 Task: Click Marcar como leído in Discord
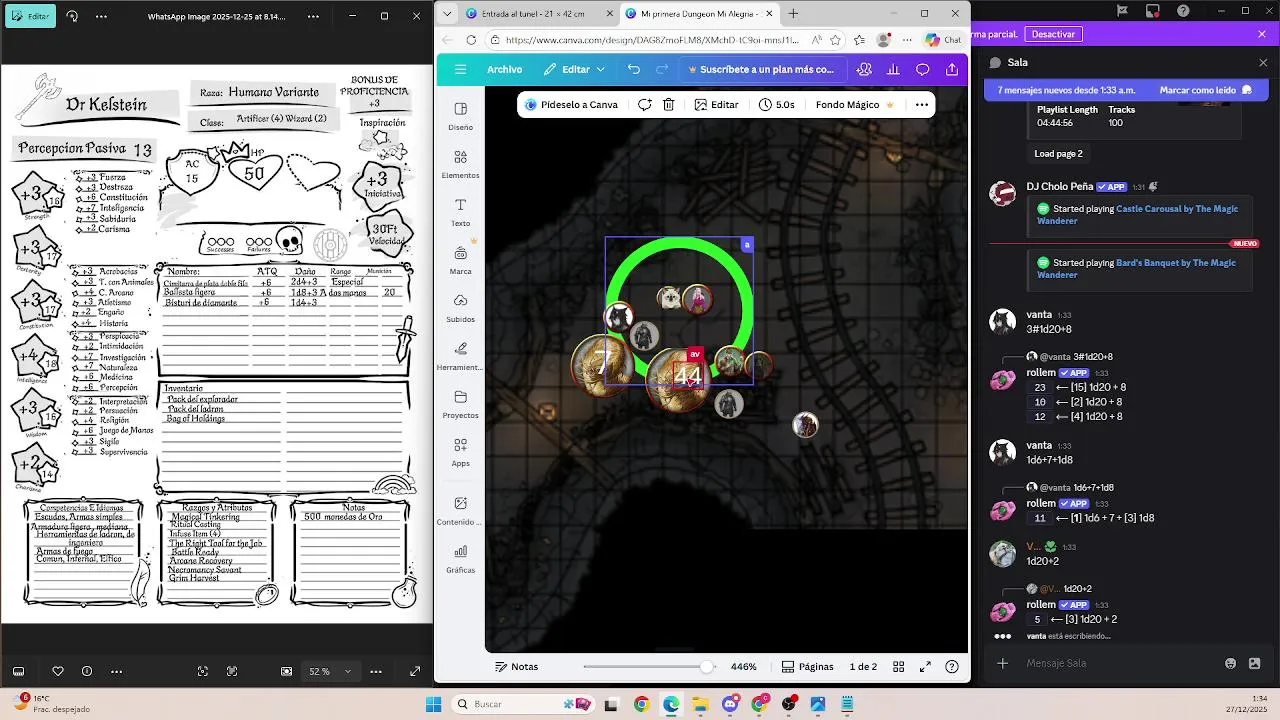[x=1205, y=90]
